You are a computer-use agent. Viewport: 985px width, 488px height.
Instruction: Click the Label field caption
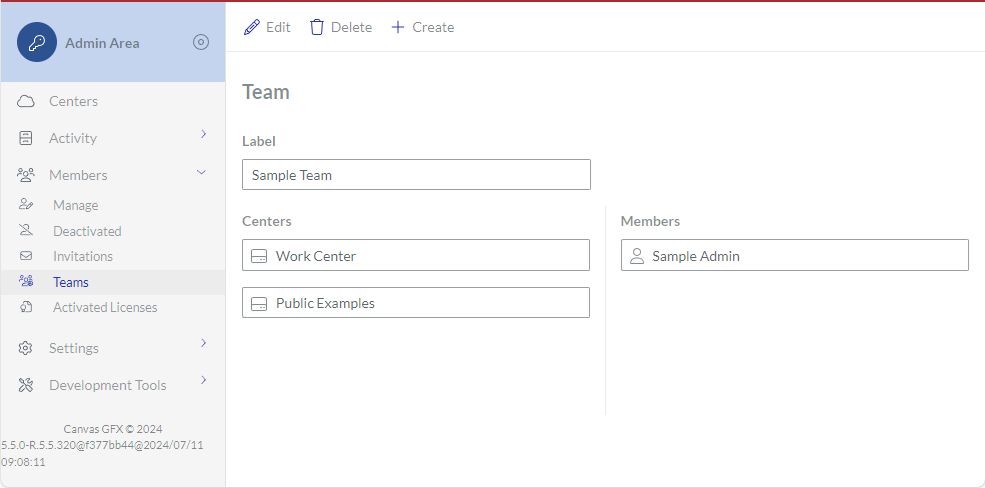(x=259, y=141)
